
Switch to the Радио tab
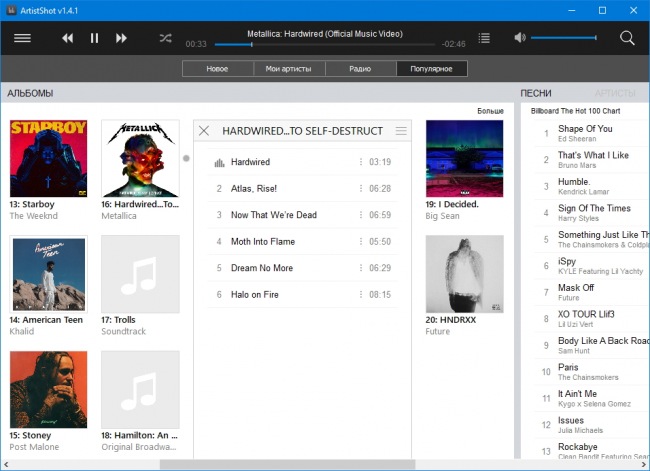pyautogui.click(x=360, y=69)
